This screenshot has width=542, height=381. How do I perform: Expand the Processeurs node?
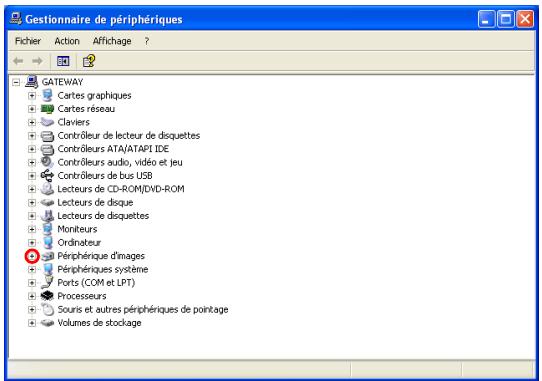point(32,296)
